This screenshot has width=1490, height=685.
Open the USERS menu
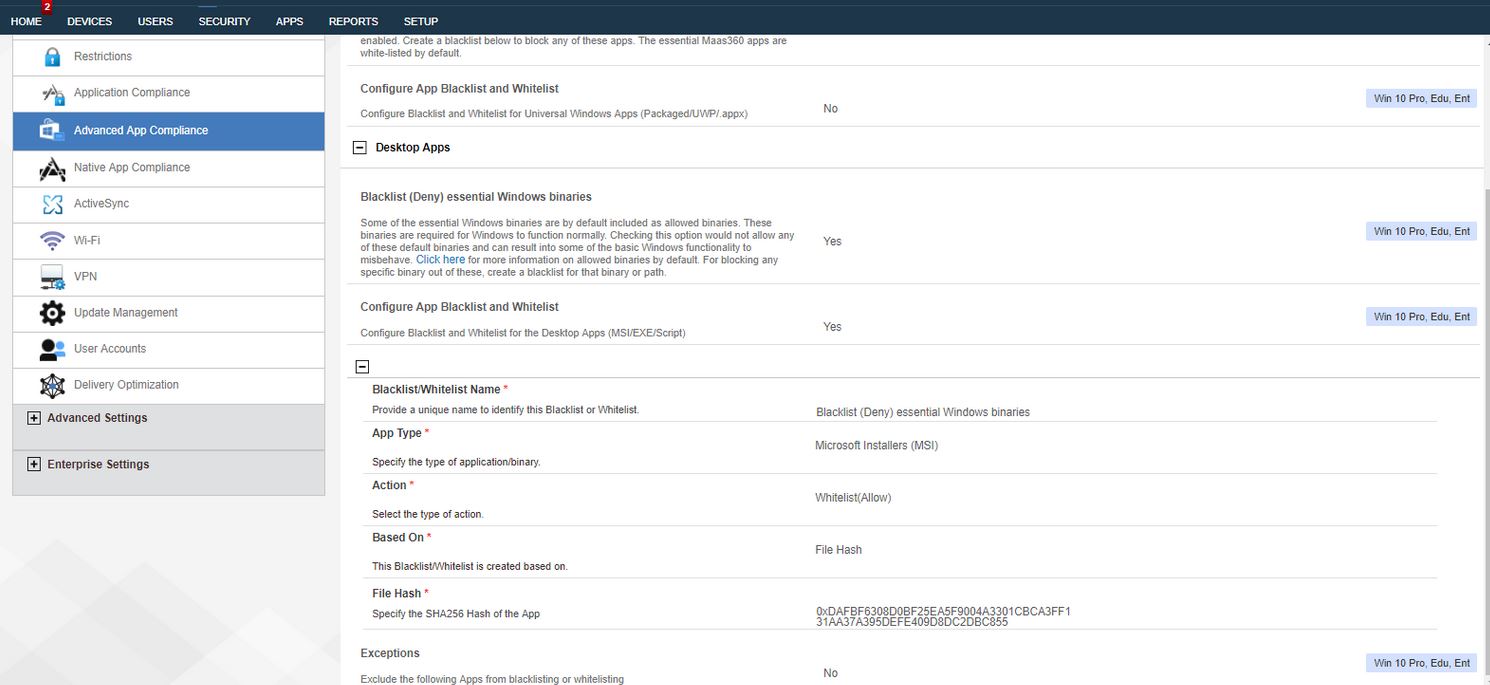[155, 21]
